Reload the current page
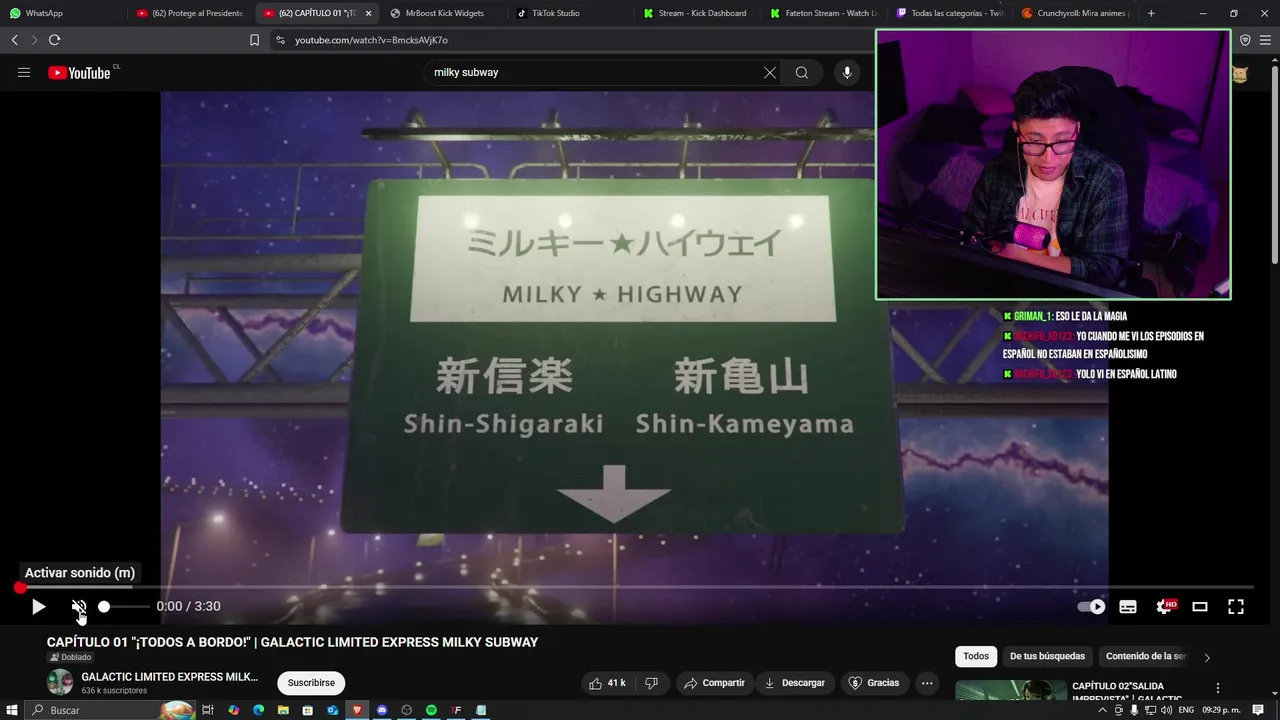Viewport: 1280px width, 720px height. (54, 40)
